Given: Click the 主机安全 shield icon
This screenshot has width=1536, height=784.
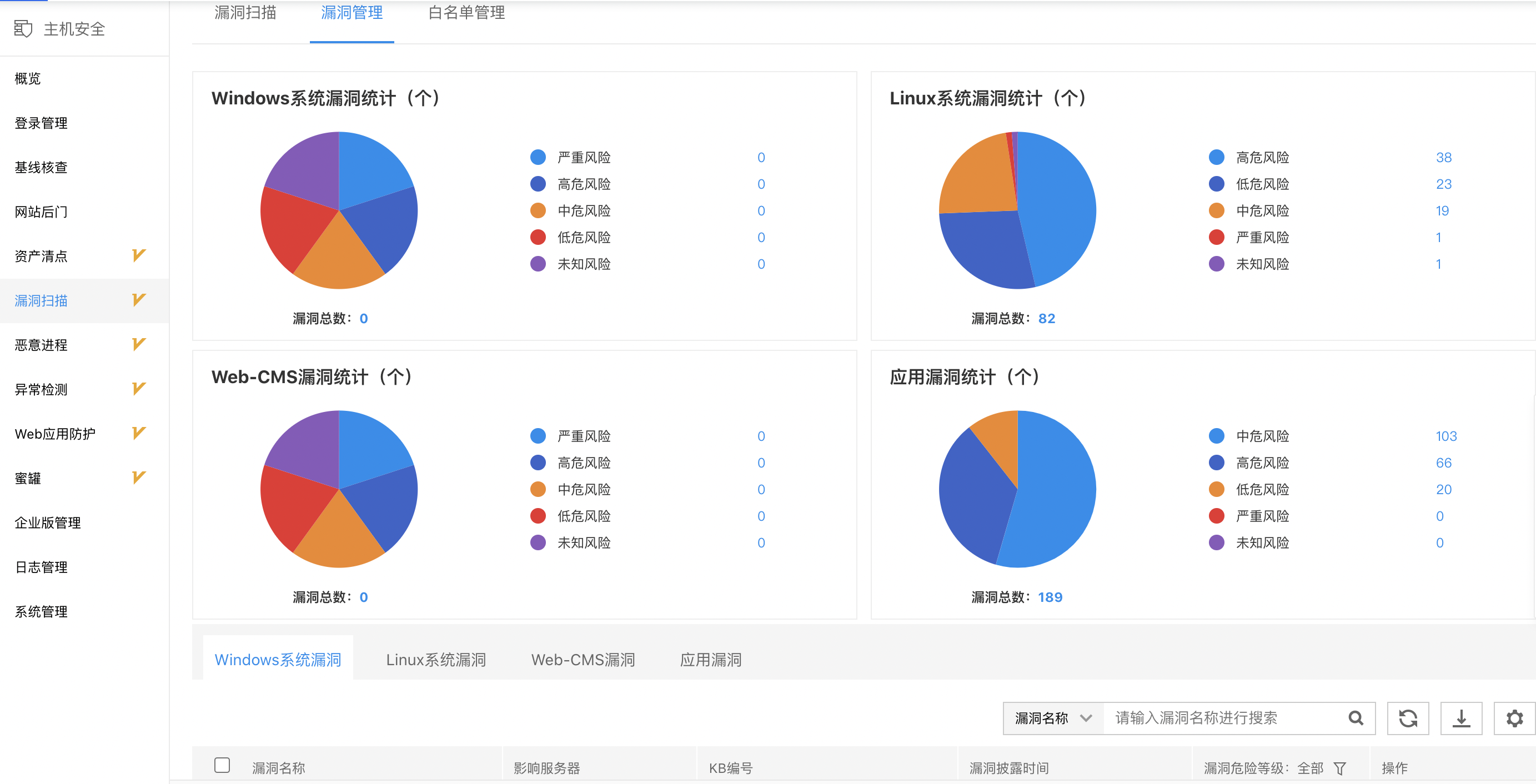Looking at the screenshot, I should point(23,28).
